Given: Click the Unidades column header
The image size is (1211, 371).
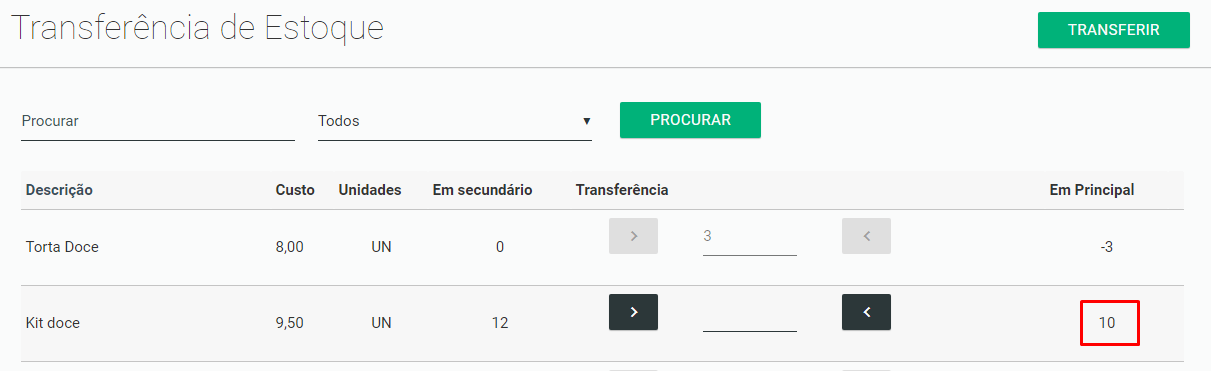Looking at the screenshot, I should pyautogui.click(x=370, y=190).
